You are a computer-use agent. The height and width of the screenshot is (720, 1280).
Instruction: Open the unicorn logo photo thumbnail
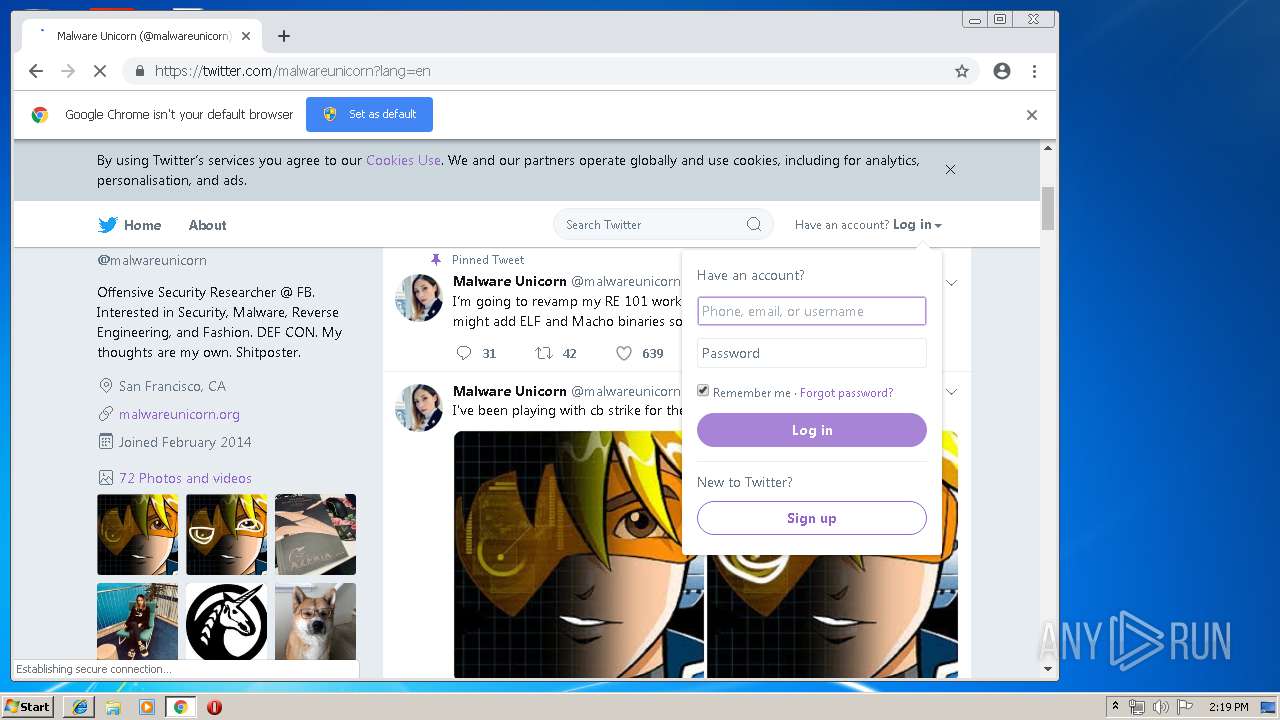click(x=227, y=622)
